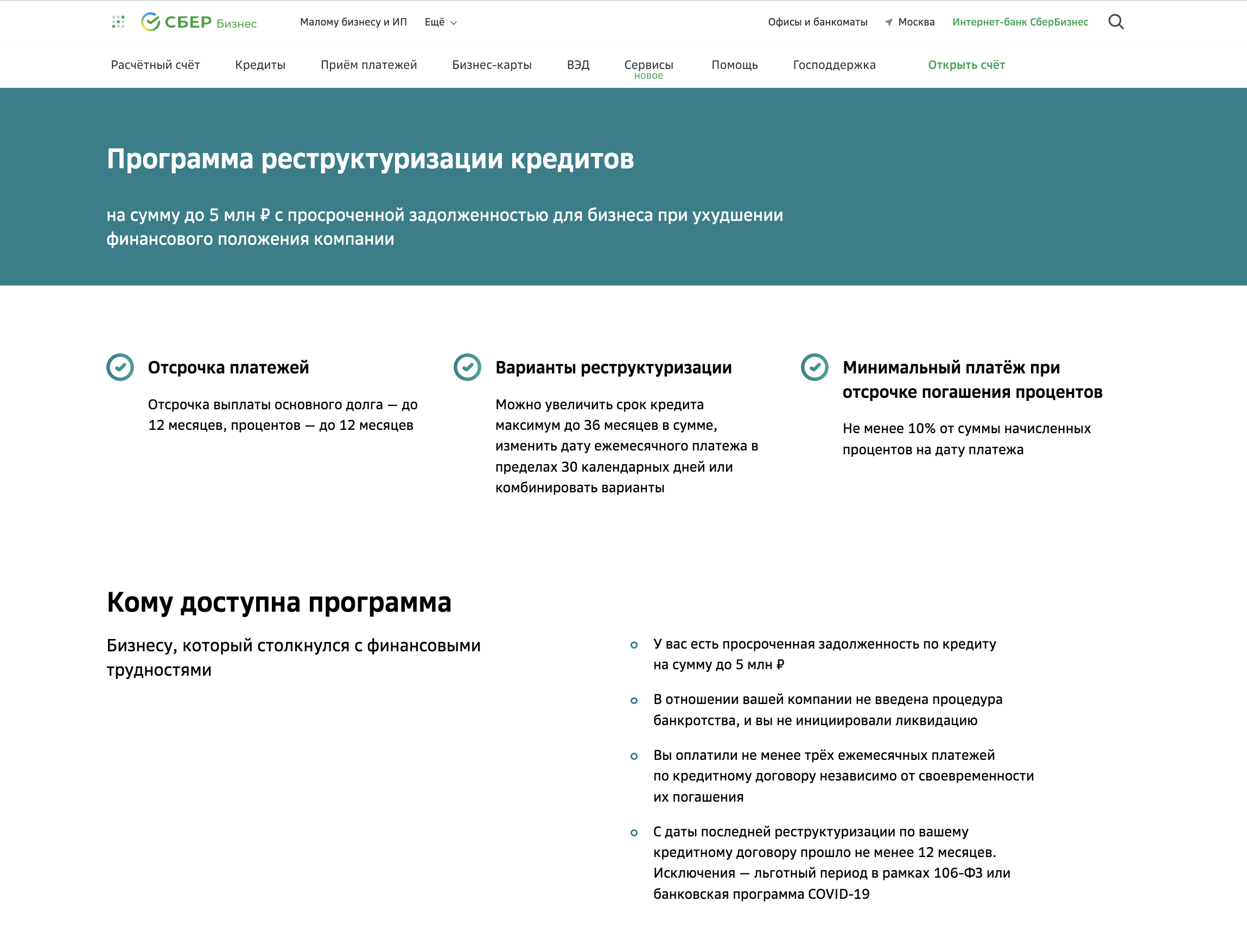The width and height of the screenshot is (1247, 952).
Task: Open Офисы и банкоматы link
Action: pos(818,22)
